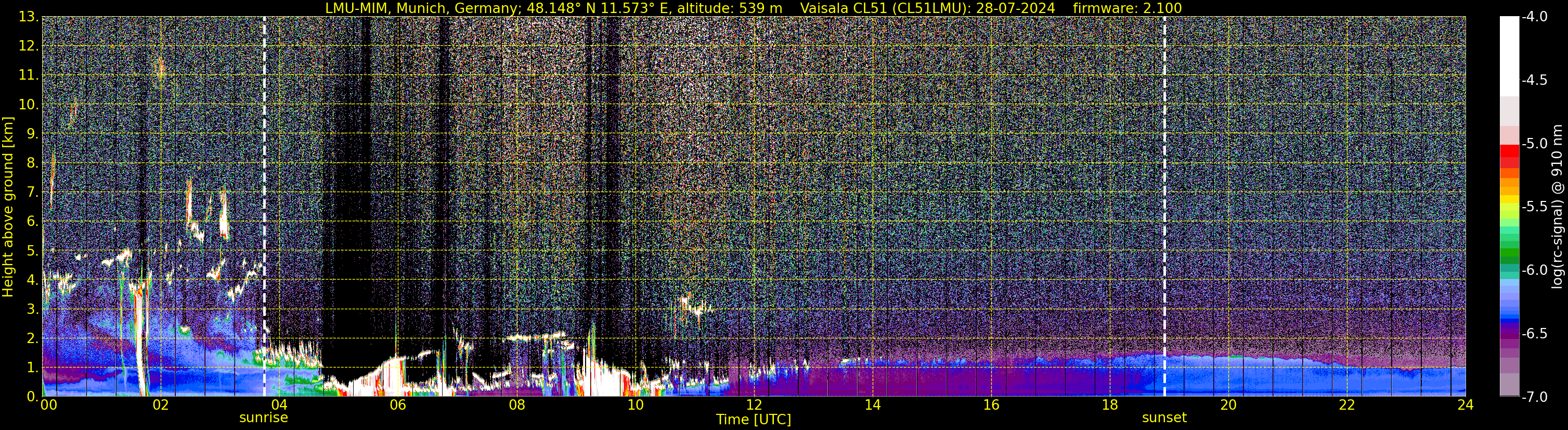Click time-axis tick label '06'
The width and height of the screenshot is (1568, 430).
397,405
